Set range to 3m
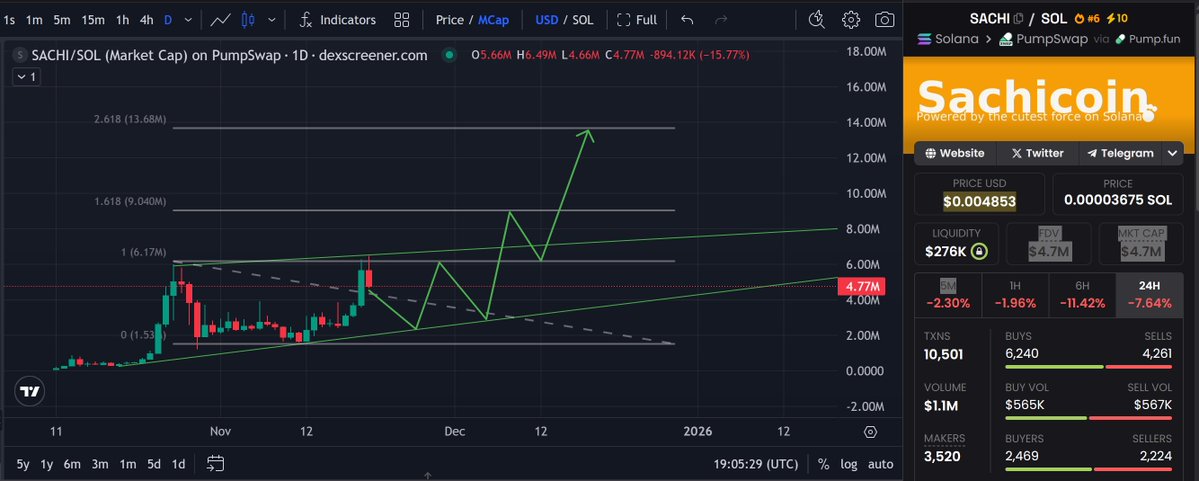Image resolution: width=1199 pixels, height=481 pixels. (x=99, y=463)
